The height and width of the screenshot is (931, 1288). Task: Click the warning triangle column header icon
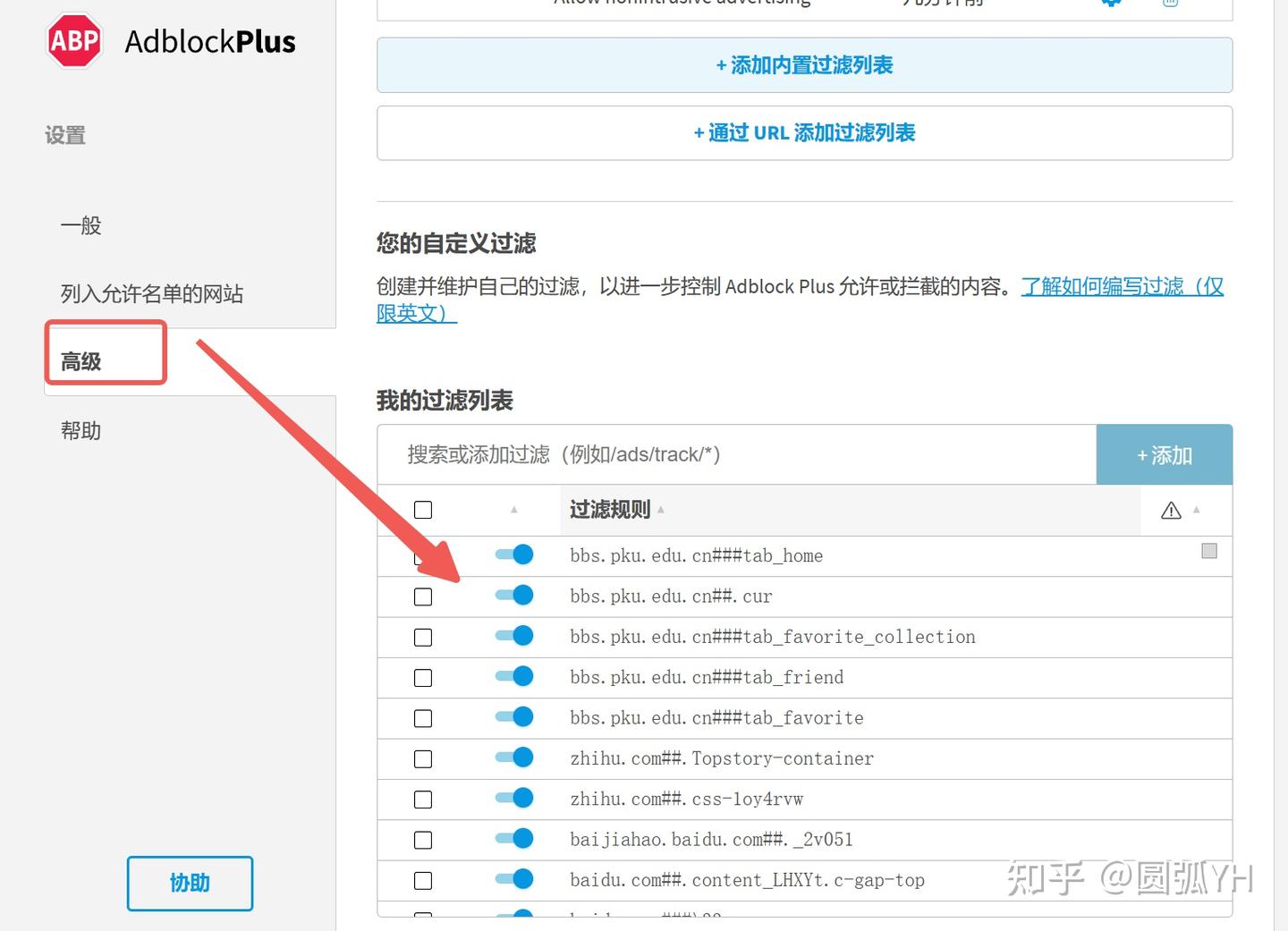[1172, 510]
